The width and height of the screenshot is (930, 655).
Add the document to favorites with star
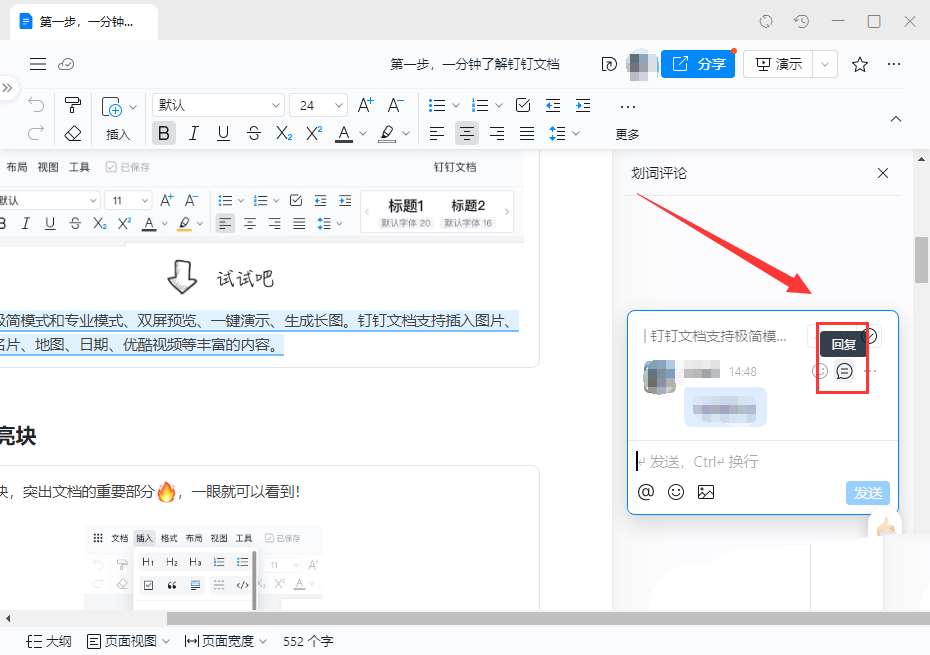click(x=860, y=64)
